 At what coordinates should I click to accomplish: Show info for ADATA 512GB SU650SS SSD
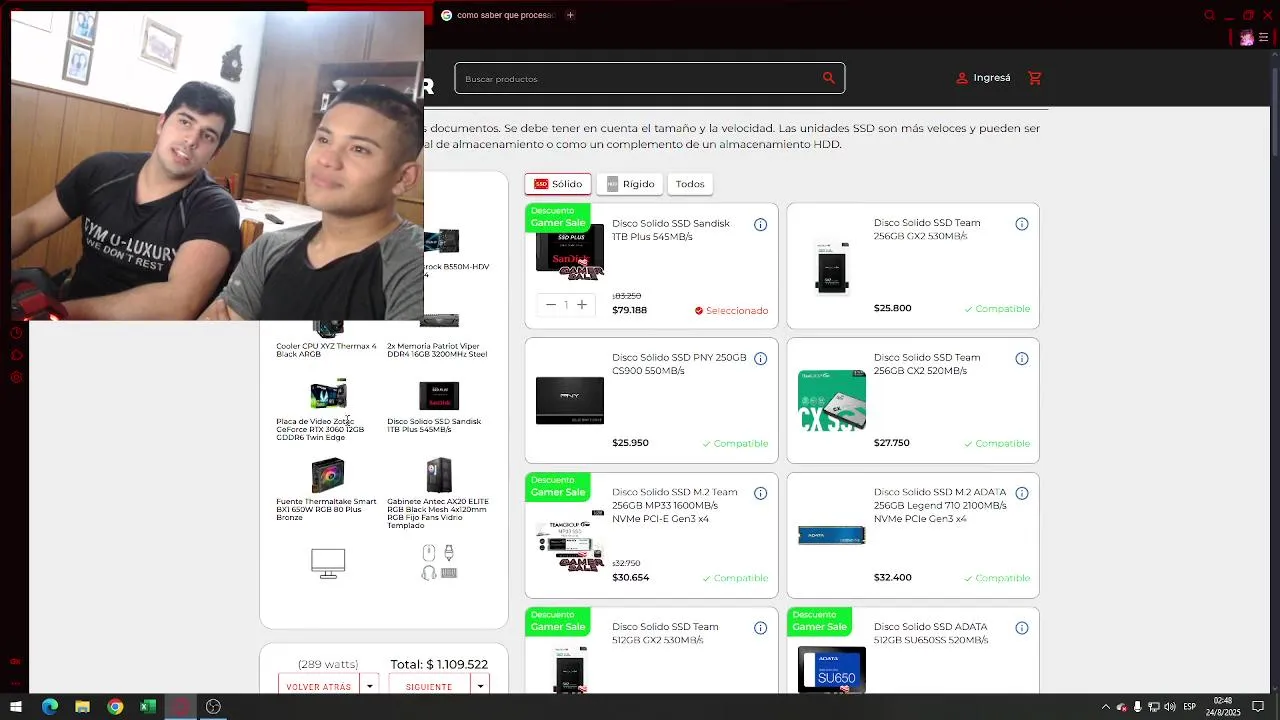(1022, 628)
